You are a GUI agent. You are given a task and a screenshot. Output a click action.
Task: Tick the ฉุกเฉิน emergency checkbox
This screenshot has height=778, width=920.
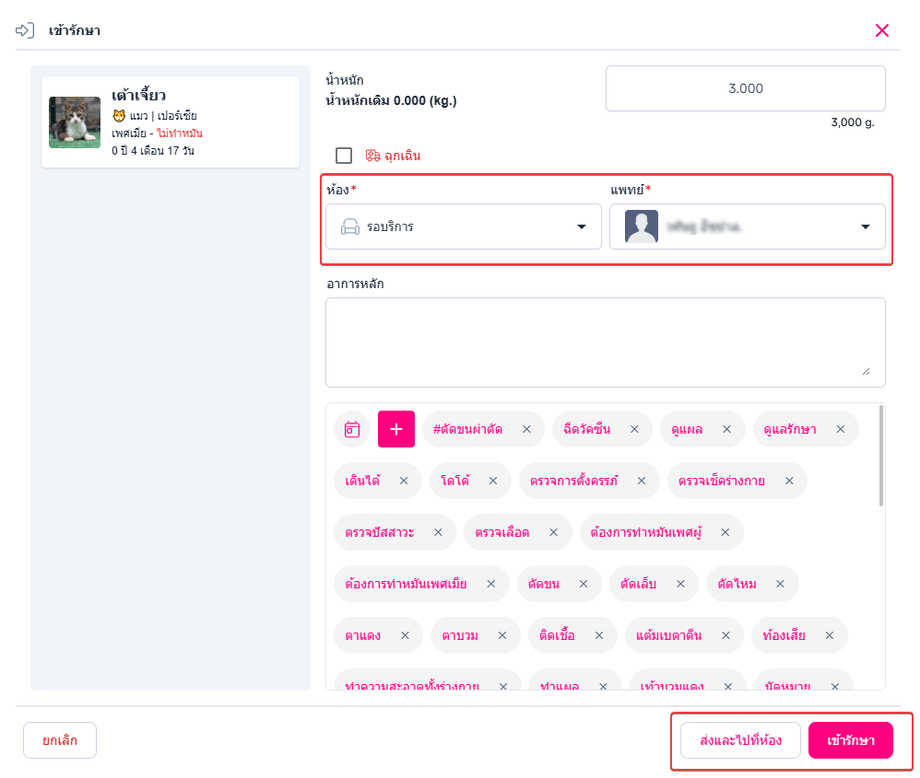pyautogui.click(x=344, y=155)
